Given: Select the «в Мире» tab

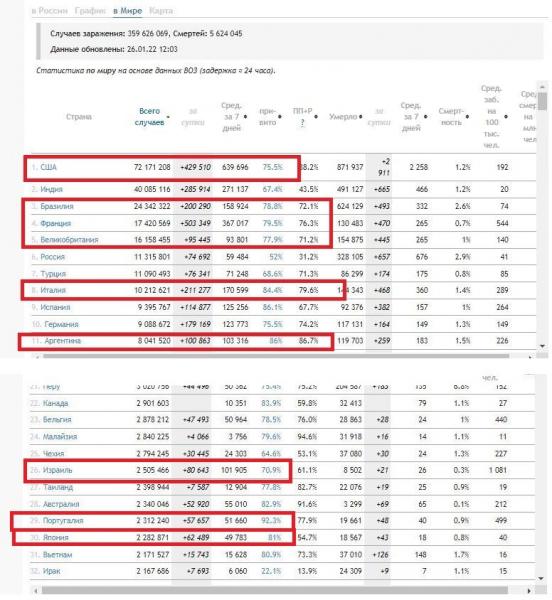Looking at the screenshot, I should [127, 11].
